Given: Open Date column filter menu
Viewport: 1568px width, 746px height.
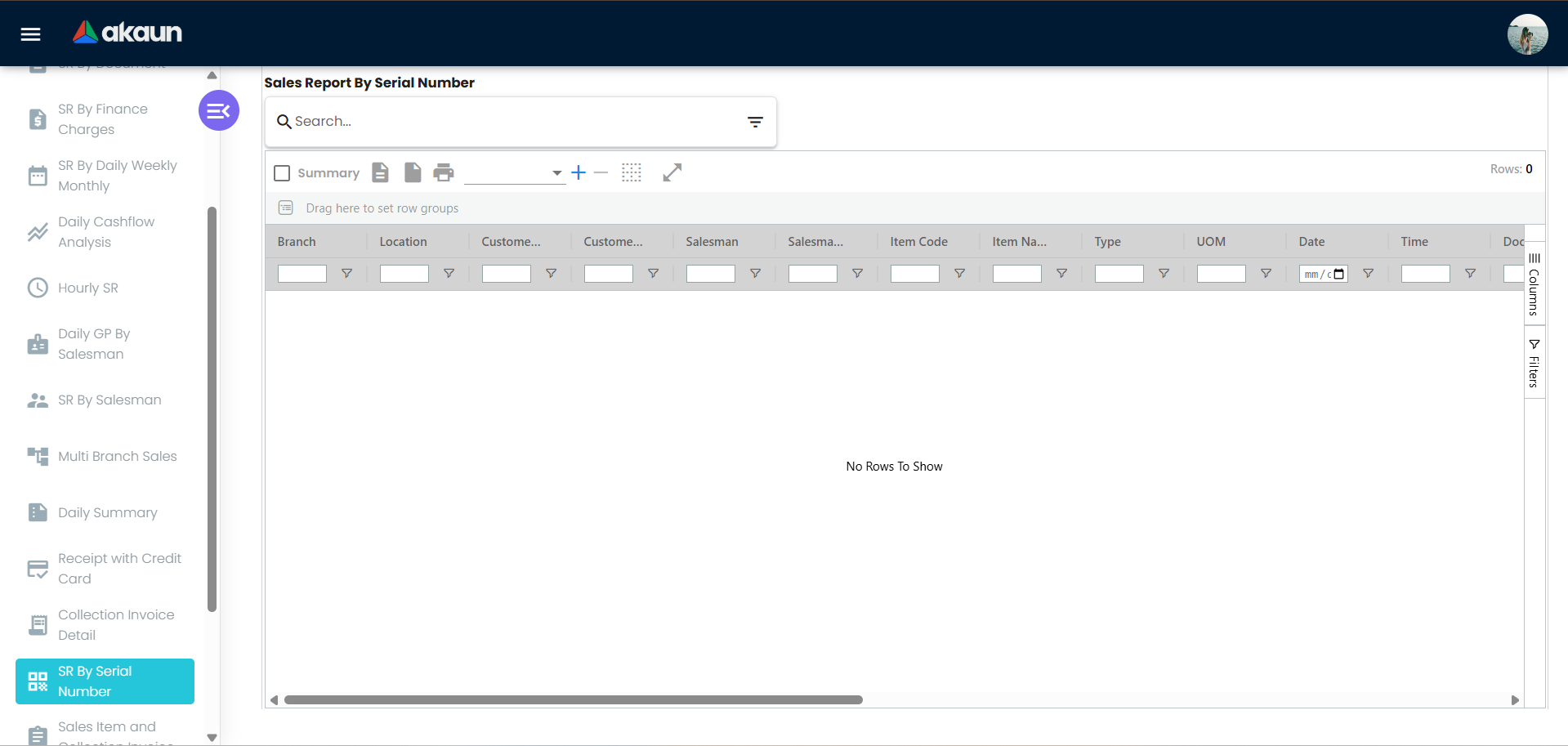Looking at the screenshot, I should click(1368, 274).
